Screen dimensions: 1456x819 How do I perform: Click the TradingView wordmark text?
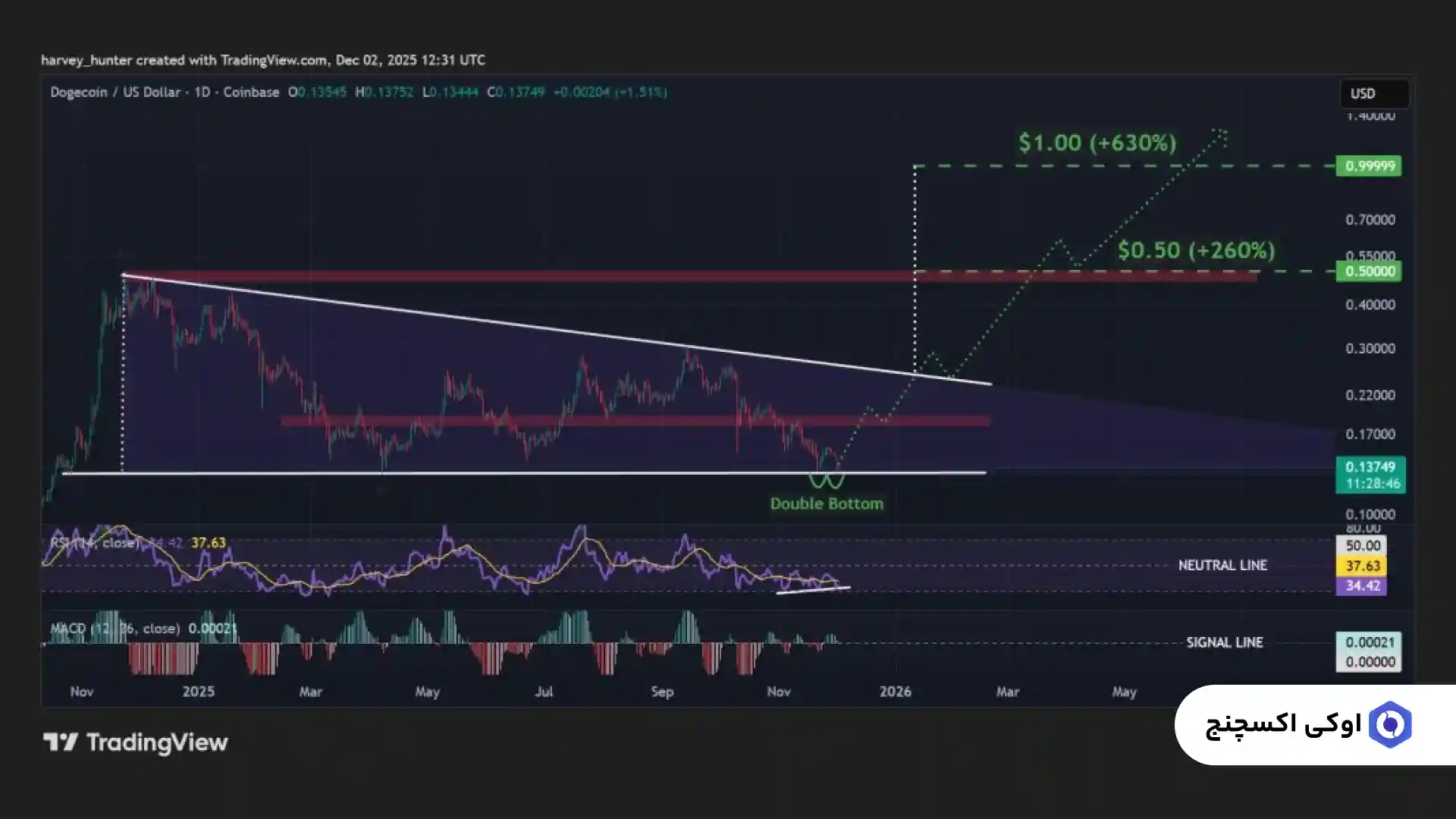157,742
